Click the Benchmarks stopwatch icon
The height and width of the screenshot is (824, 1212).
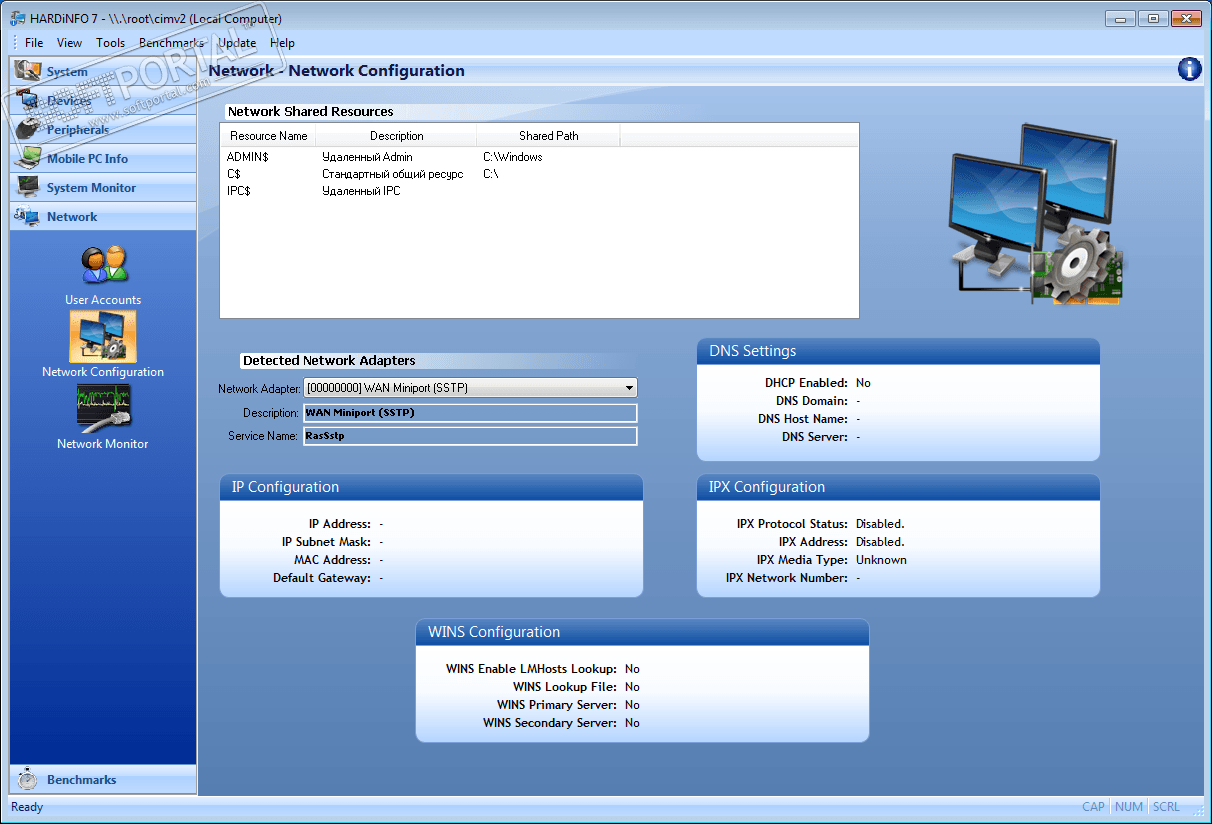(28, 780)
